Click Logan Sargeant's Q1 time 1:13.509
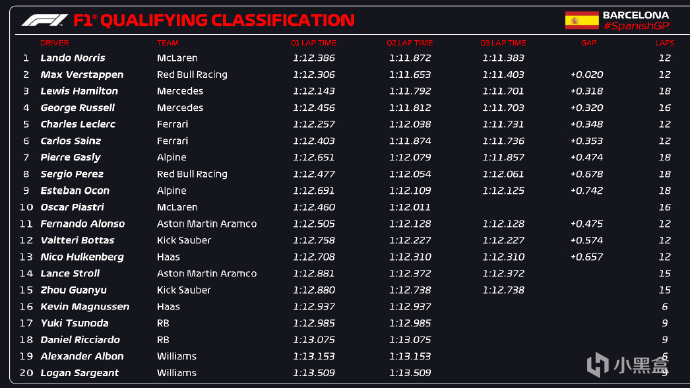Image resolution: width=690 pixels, height=388 pixels. [314, 373]
